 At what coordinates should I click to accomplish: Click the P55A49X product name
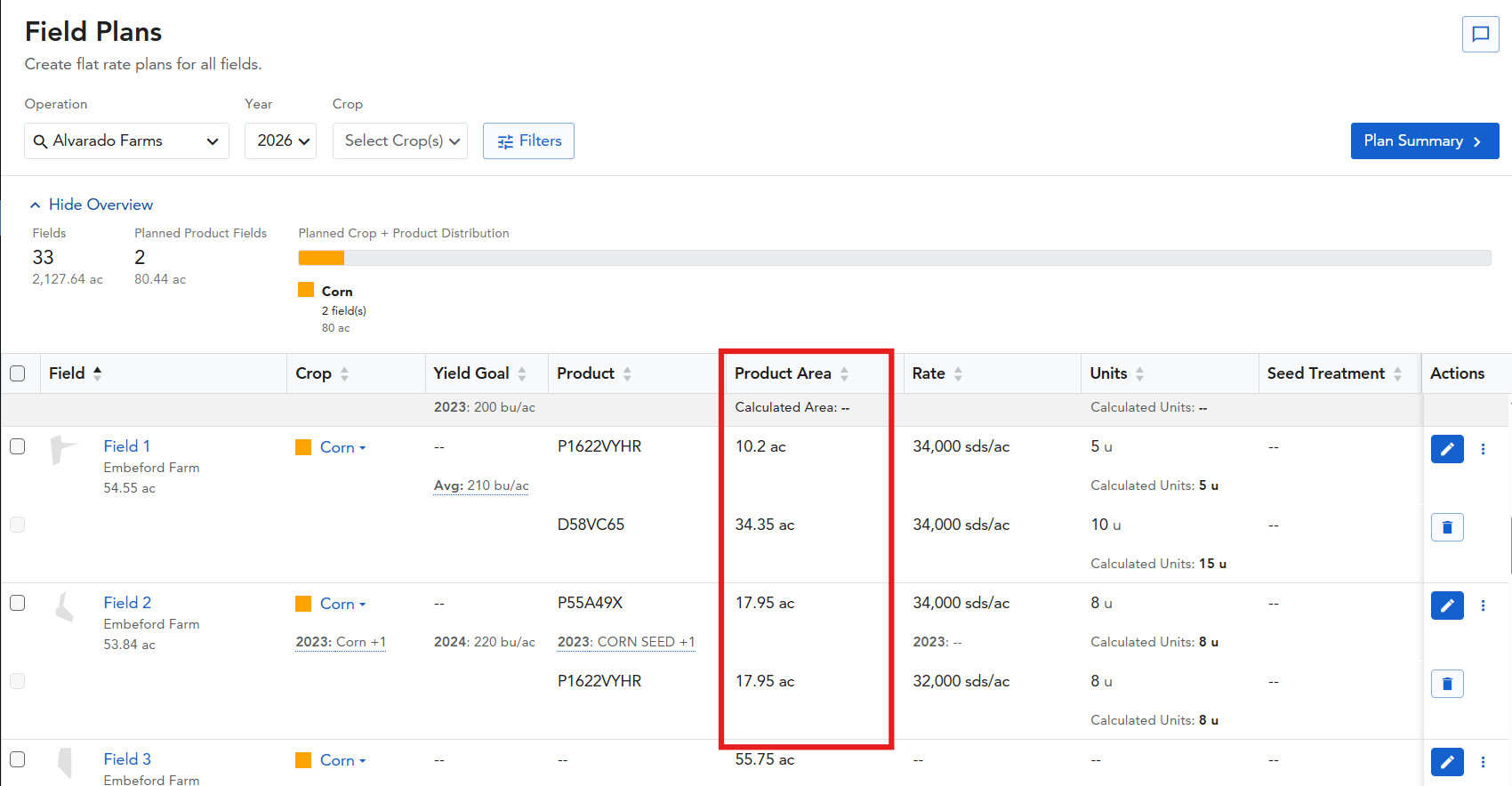coord(590,603)
